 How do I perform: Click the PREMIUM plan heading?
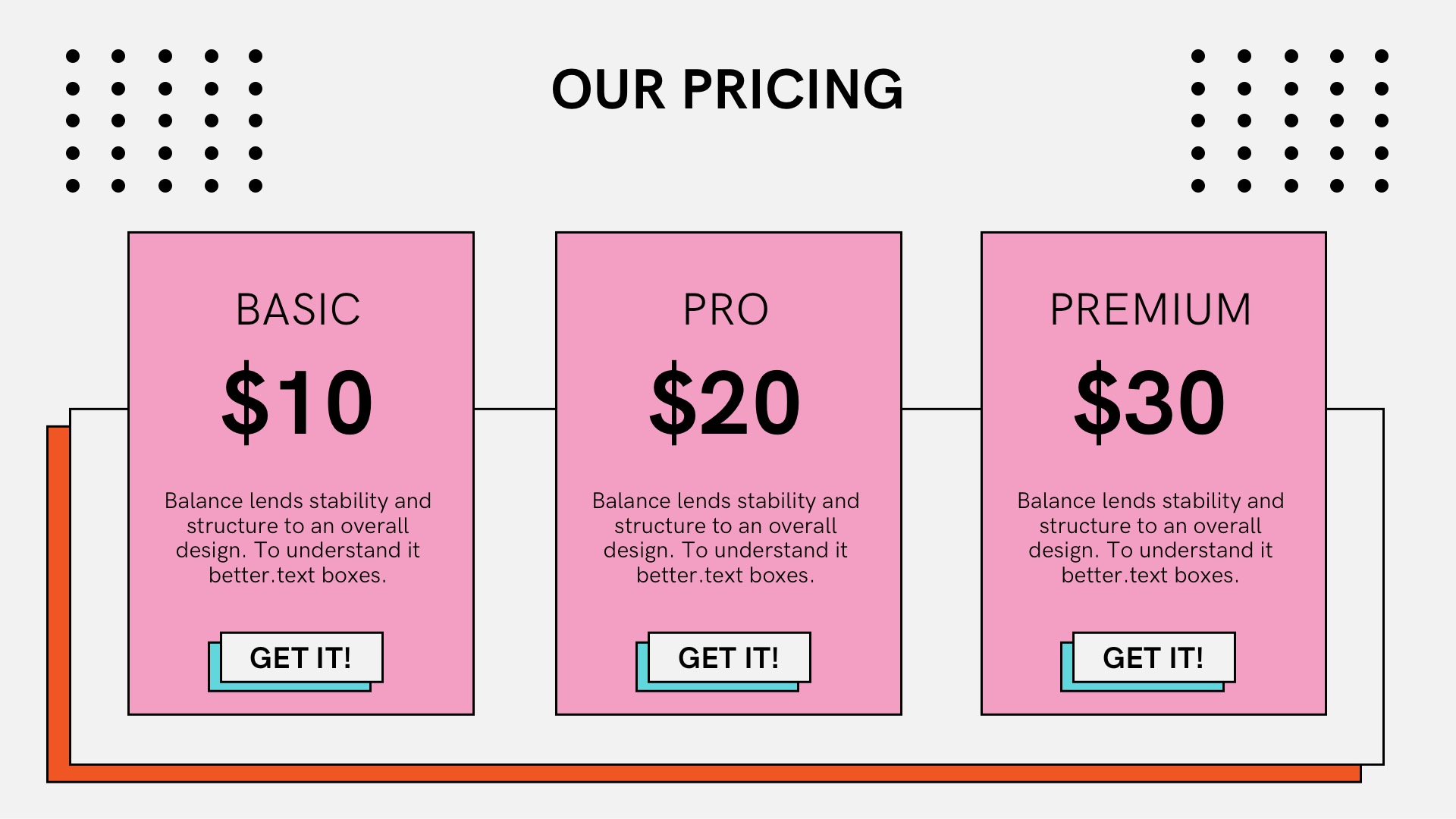coord(1150,309)
